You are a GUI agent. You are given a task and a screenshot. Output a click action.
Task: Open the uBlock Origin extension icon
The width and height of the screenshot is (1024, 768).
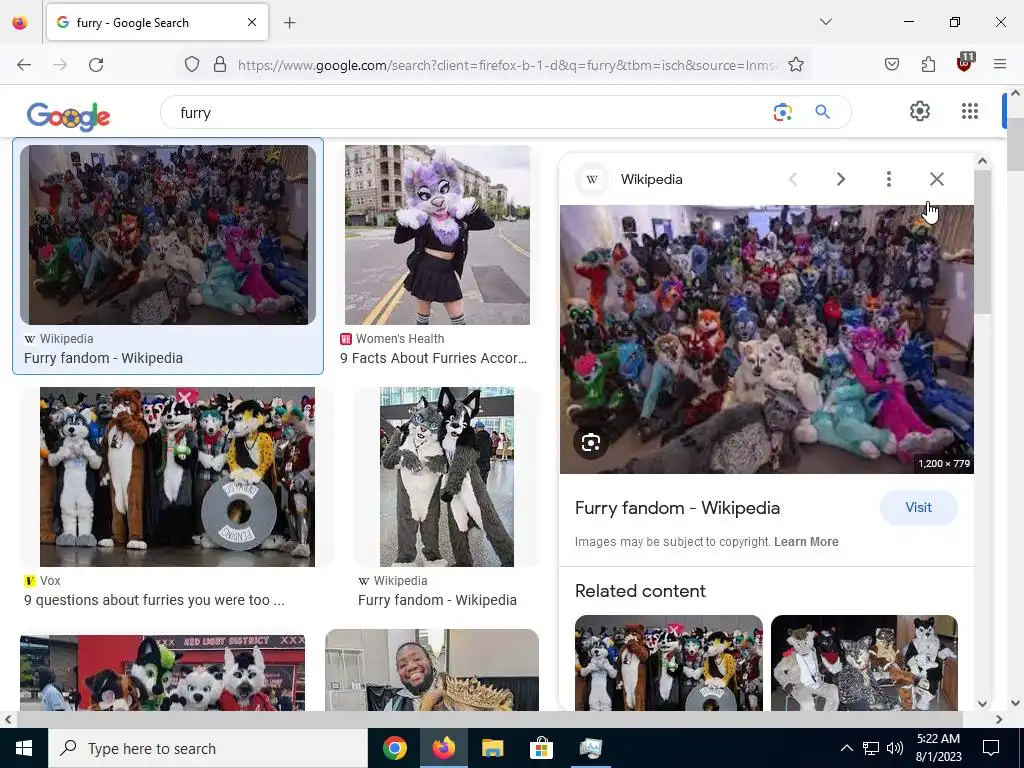click(x=965, y=63)
